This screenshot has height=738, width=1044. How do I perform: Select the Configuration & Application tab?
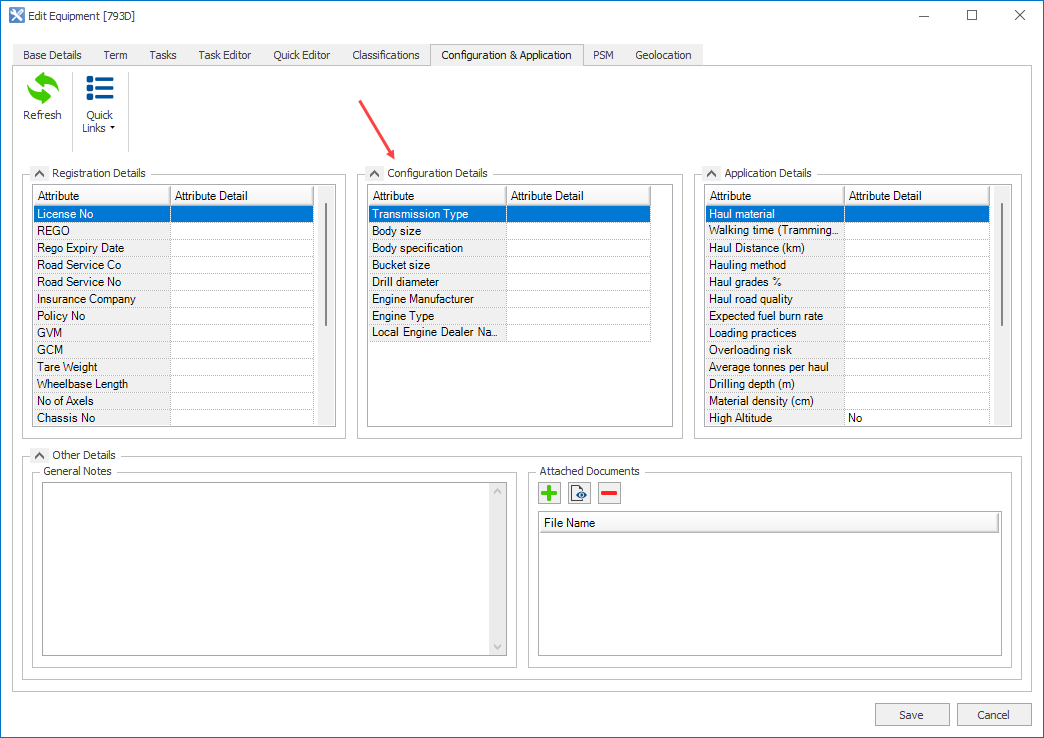pyautogui.click(x=506, y=55)
